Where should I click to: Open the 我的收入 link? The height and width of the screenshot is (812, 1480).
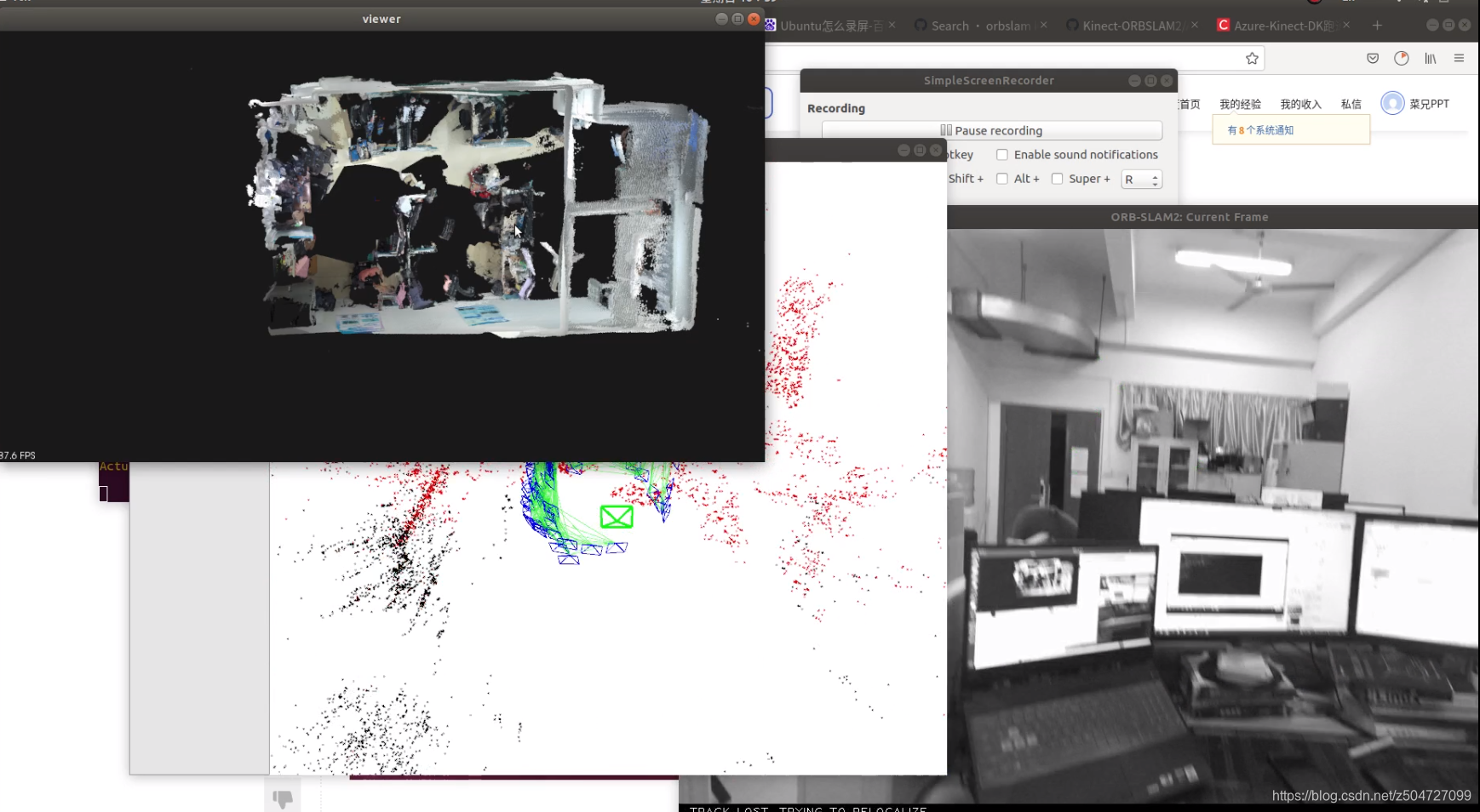coord(1300,104)
